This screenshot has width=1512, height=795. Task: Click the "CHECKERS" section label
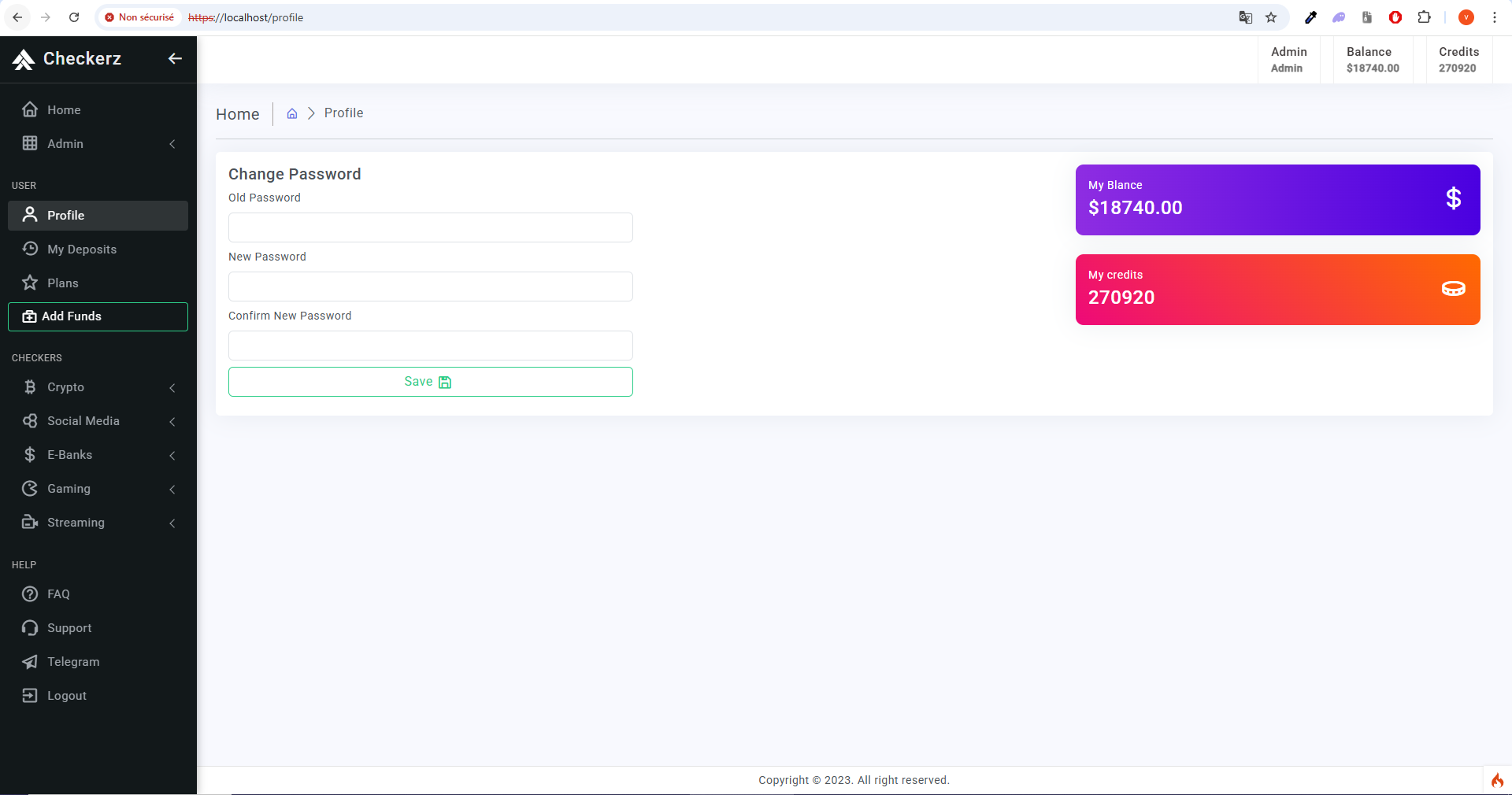(37, 358)
